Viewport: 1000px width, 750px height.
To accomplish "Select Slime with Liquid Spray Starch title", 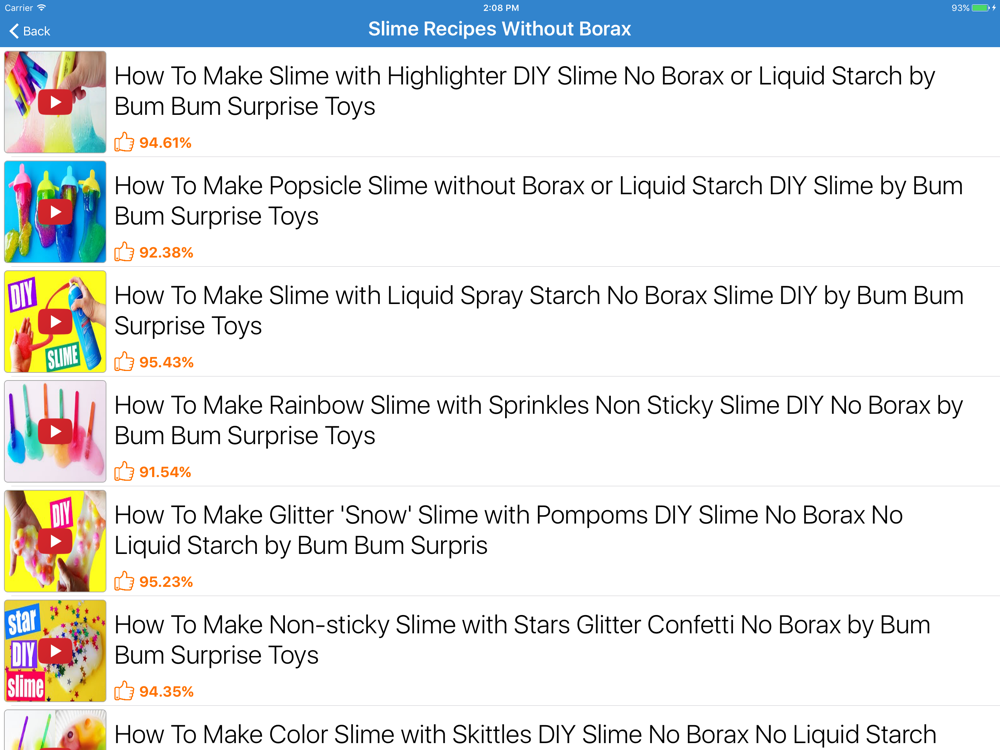I will point(539,311).
